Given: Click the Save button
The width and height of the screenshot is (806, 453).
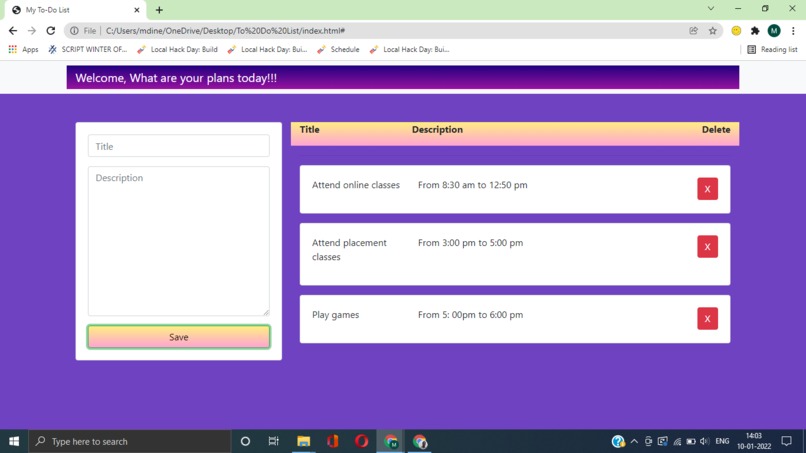Looking at the screenshot, I should (178, 337).
